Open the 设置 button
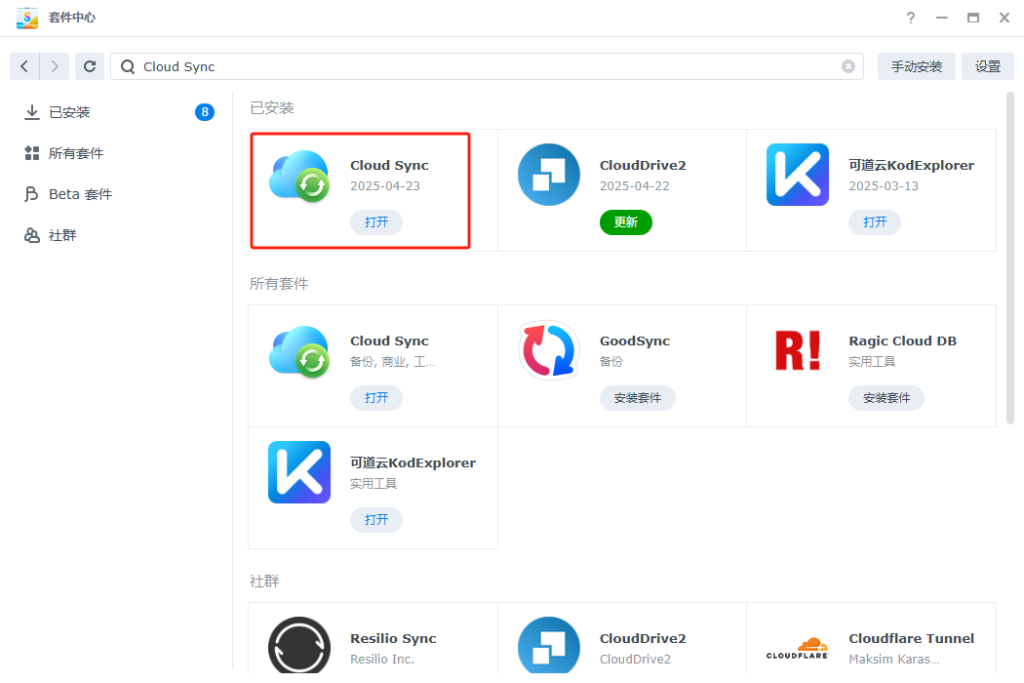 [x=987, y=67]
